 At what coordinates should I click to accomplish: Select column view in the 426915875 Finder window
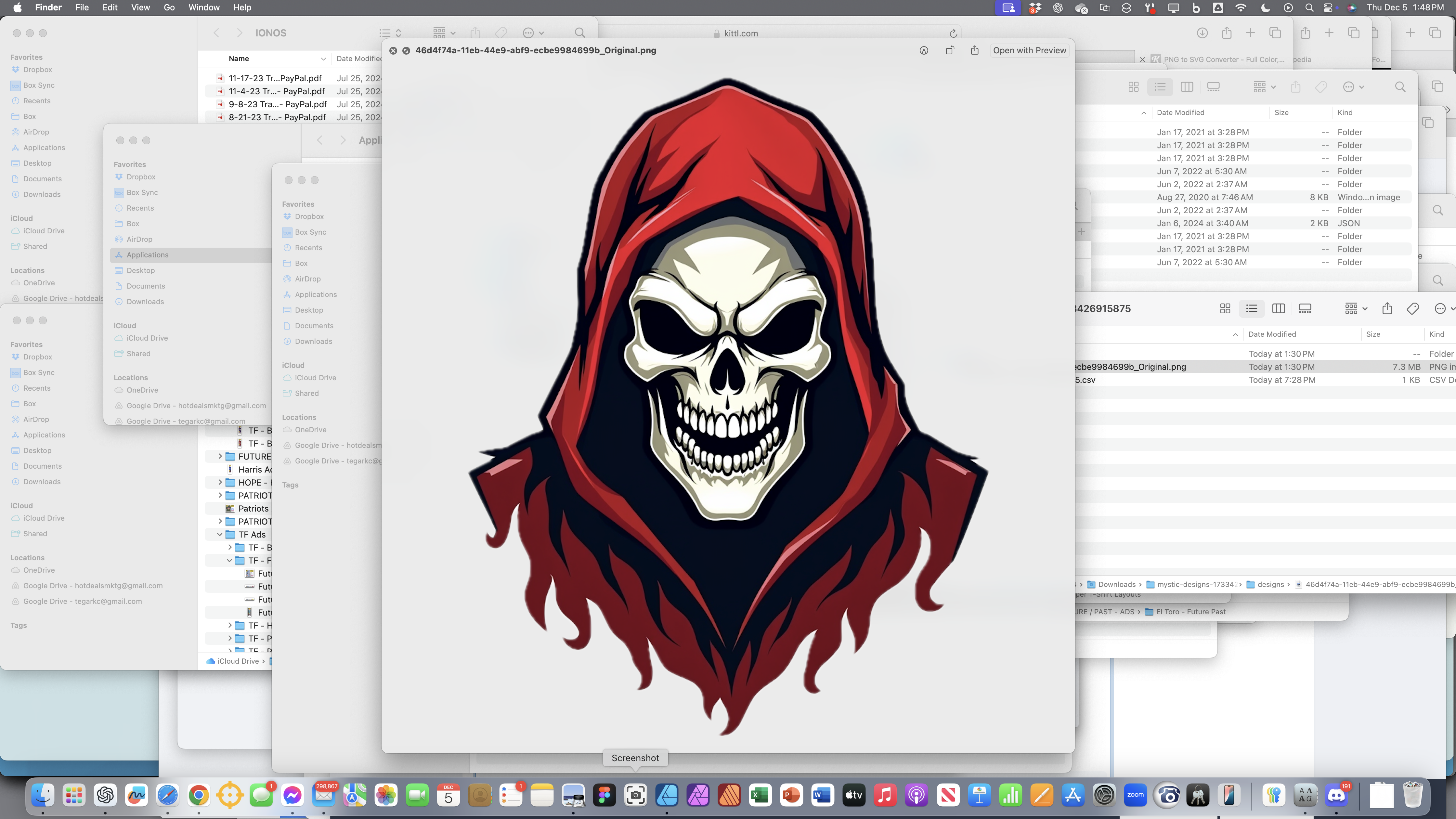point(1278,309)
